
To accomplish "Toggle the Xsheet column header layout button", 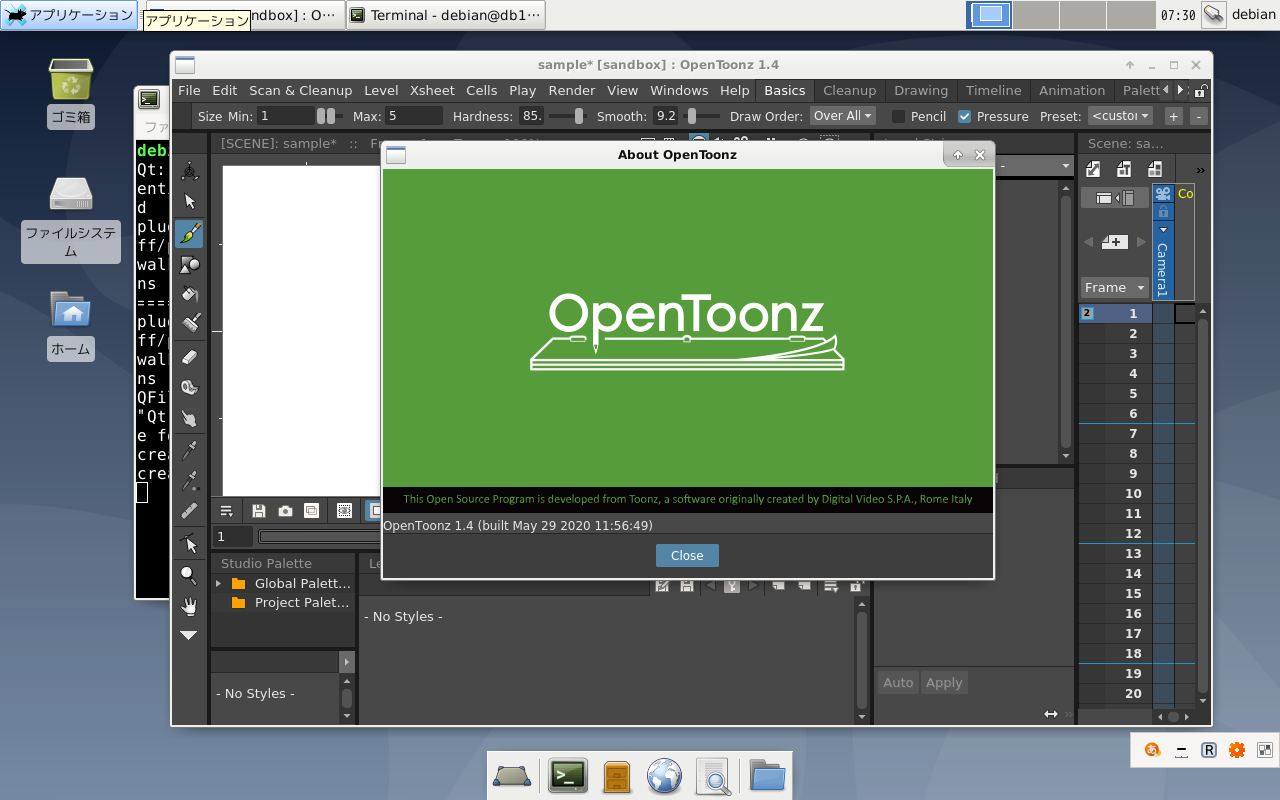I will pos(1114,198).
